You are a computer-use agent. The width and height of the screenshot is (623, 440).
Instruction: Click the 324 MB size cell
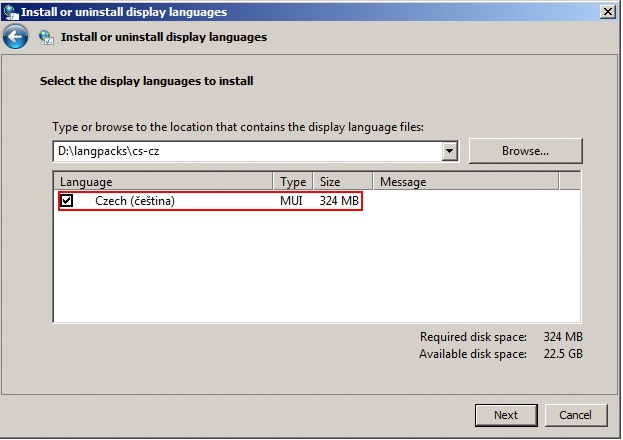pyautogui.click(x=339, y=201)
